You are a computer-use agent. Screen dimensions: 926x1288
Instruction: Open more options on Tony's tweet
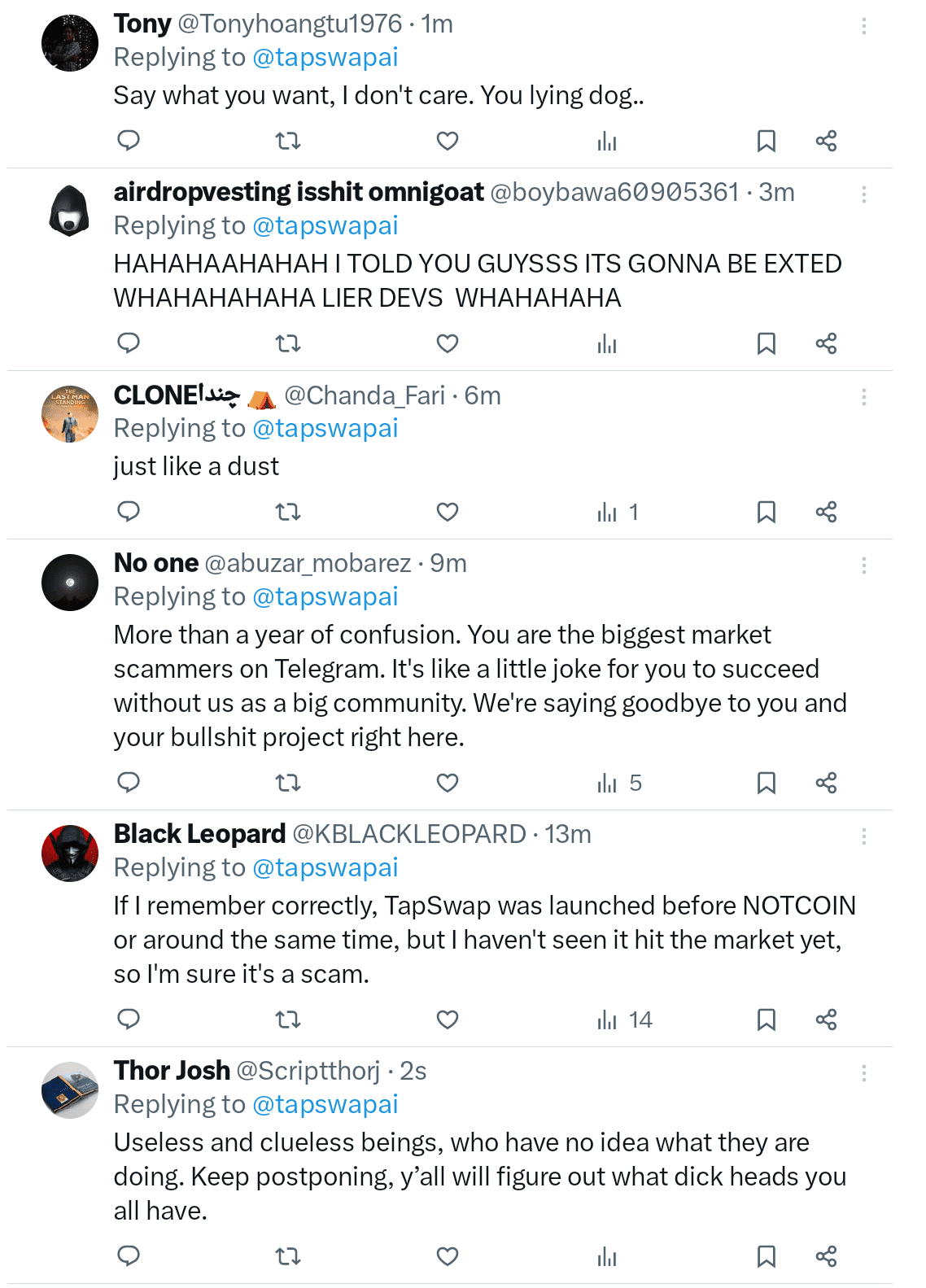pos(863,26)
